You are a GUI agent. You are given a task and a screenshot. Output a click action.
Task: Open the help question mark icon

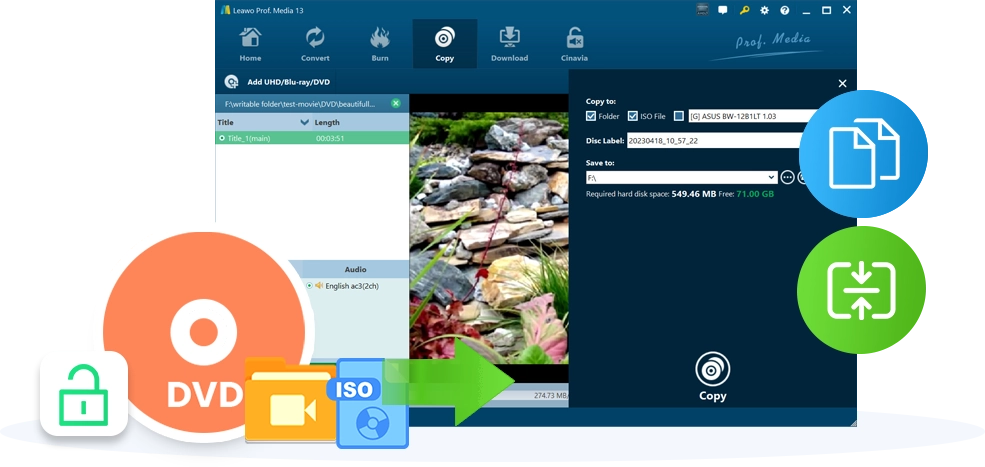coord(784,11)
